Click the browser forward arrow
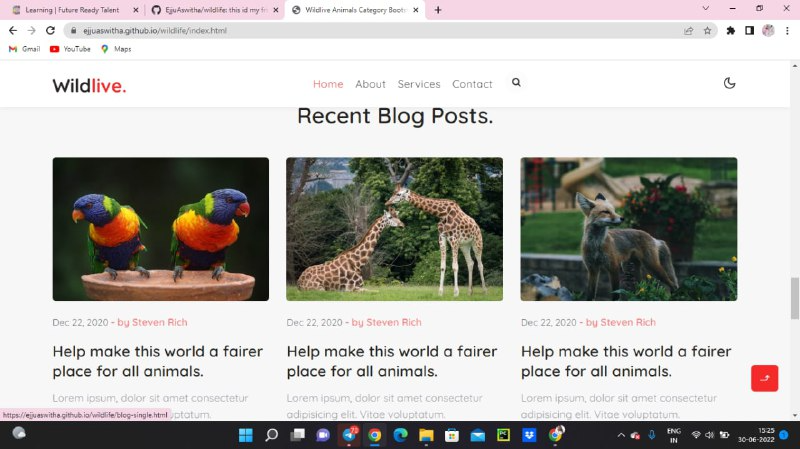Screen dimensions: 800x449 click(x=32, y=31)
